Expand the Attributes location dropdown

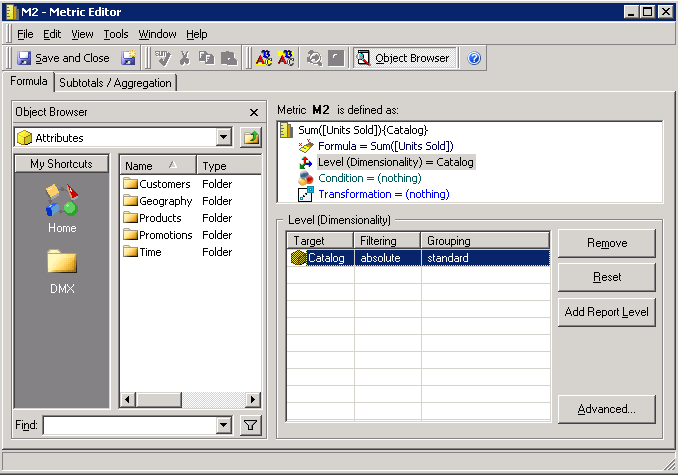coord(223,138)
